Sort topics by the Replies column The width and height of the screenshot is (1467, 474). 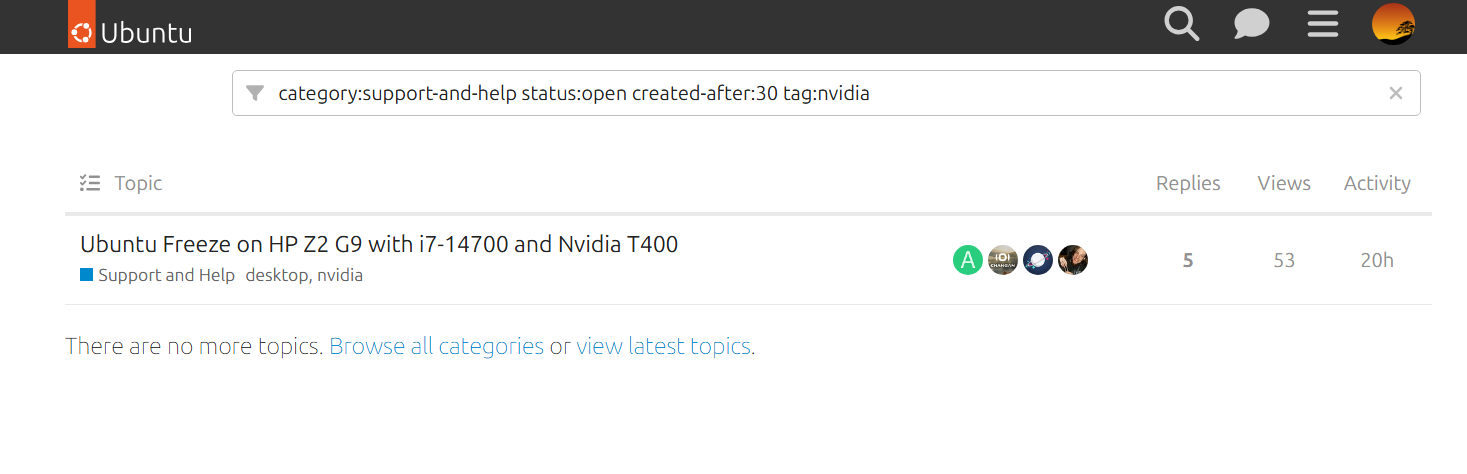1188,183
